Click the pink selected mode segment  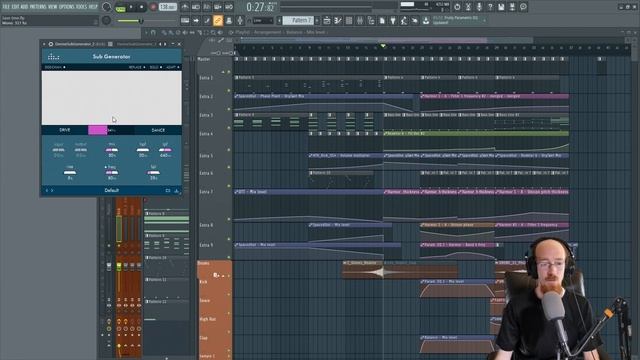pyautogui.click(x=98, y=130)
